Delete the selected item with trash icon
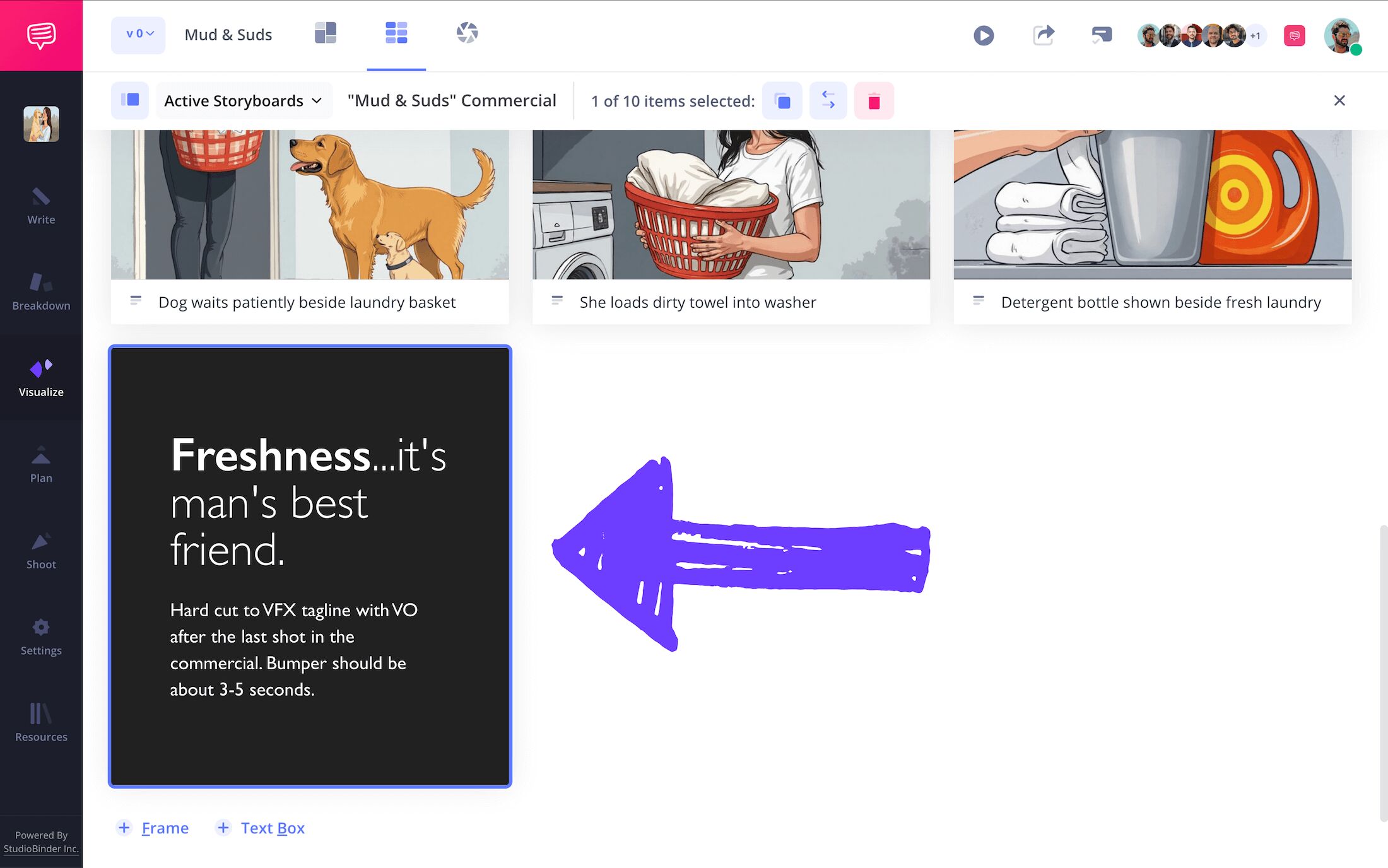The width and height of the screenshot is (1388, 868). (874, 101)
